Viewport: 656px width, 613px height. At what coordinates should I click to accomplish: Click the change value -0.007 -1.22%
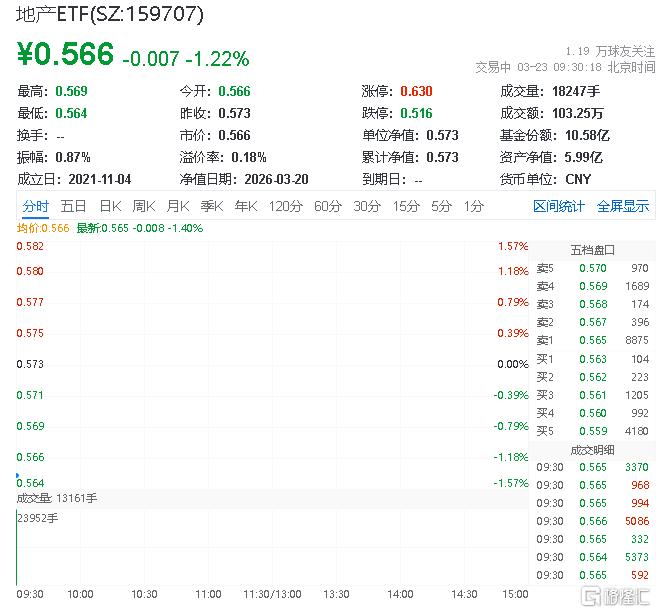(x=186, y=59)
